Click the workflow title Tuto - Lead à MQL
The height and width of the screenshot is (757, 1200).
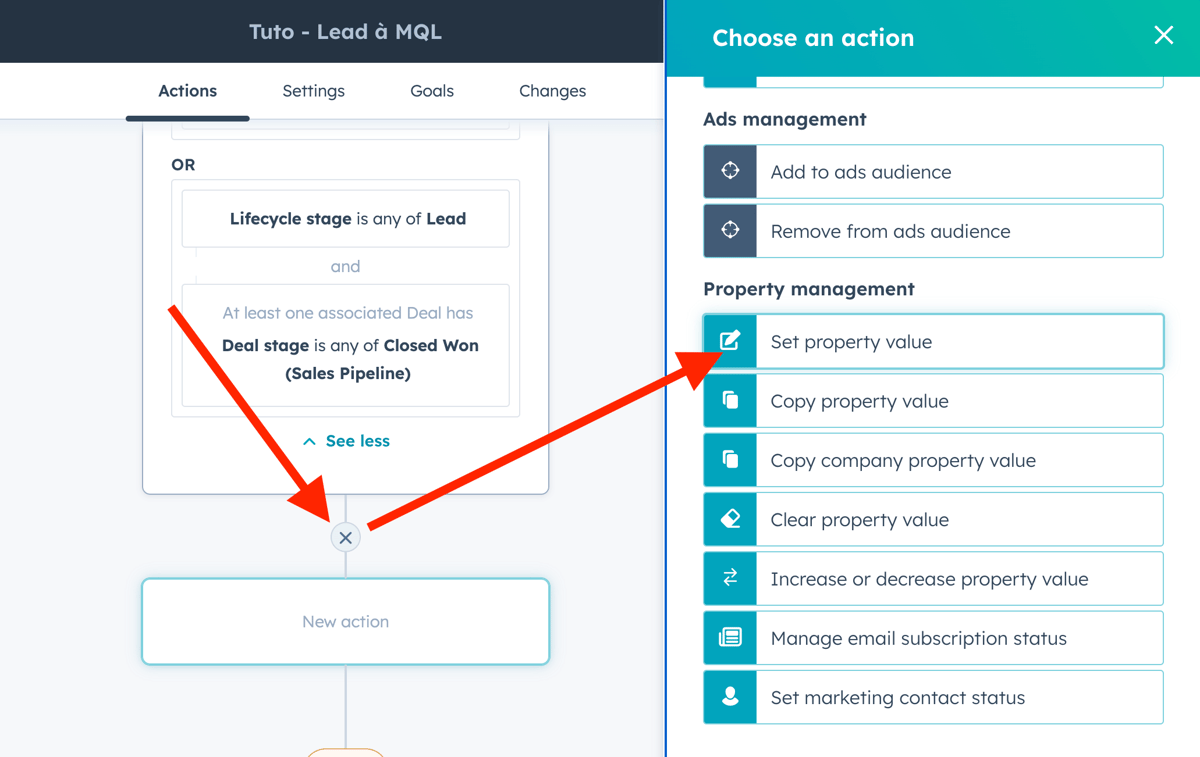(x=345, y=32)
